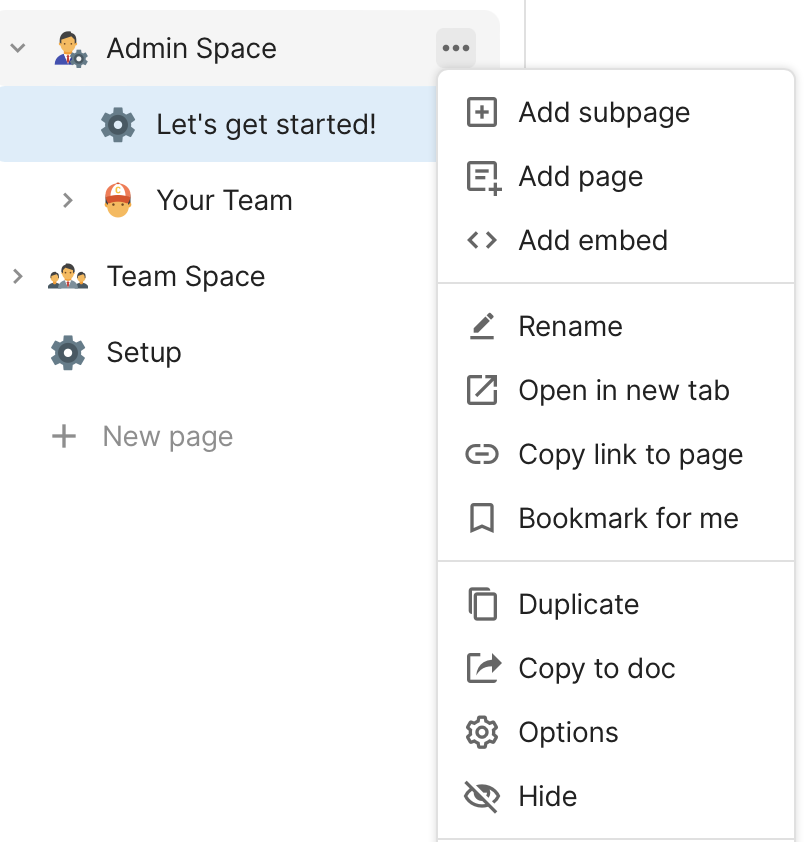Click the Duplicate pages icon

point(482,604)
